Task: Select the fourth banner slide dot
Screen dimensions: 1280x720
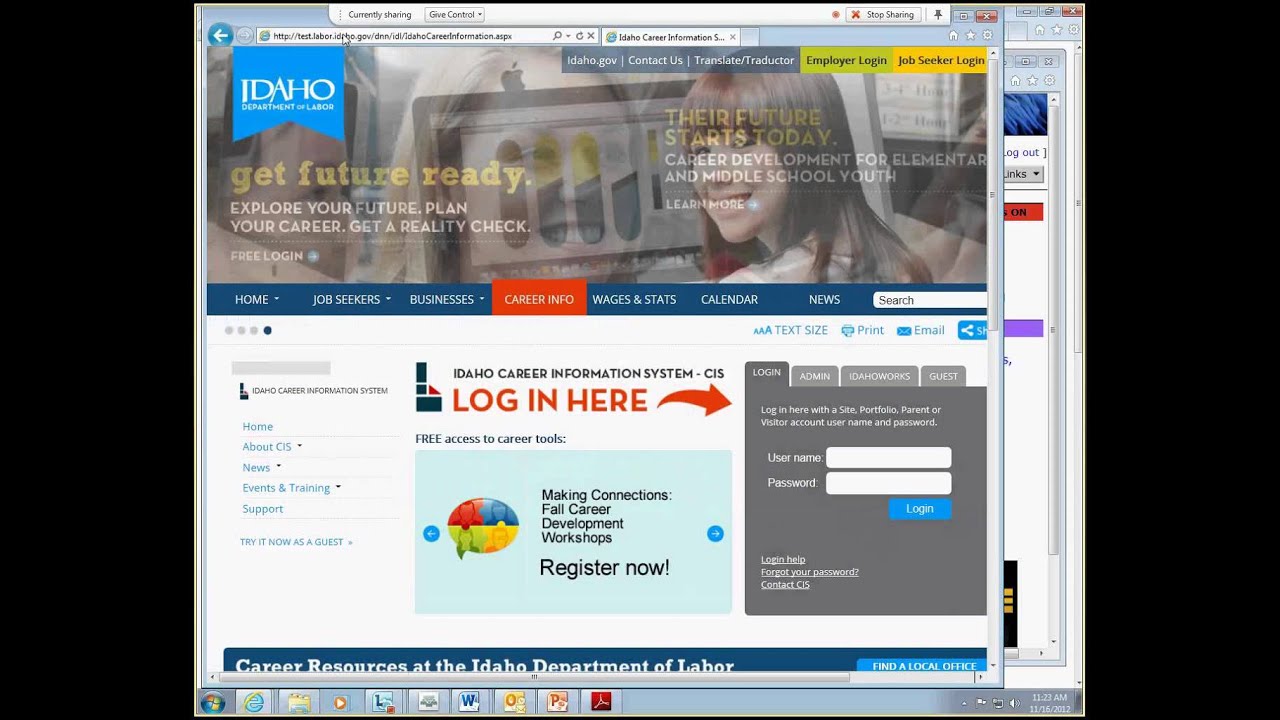Action: (267, 330)
